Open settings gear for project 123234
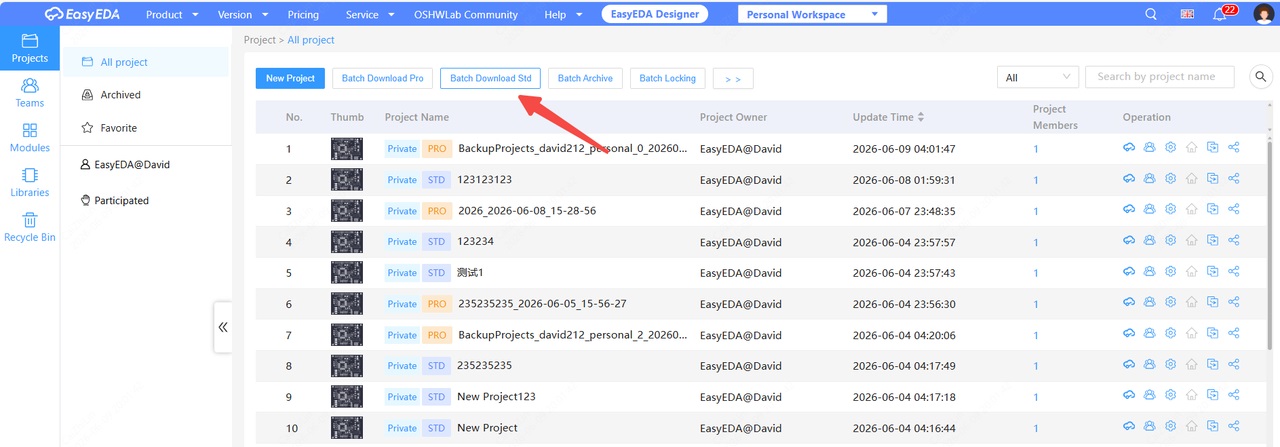 1170,241
